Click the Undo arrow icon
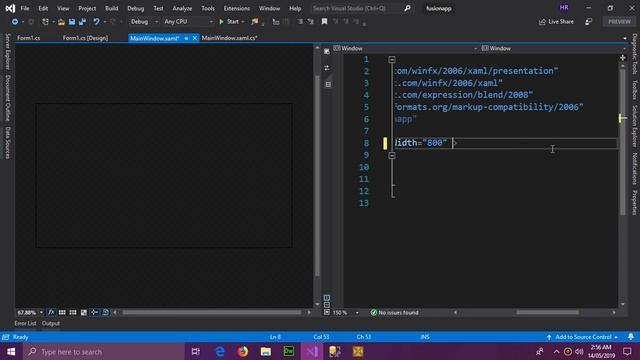The width and height of the screenshot is (640, 360). coord(96,22)
